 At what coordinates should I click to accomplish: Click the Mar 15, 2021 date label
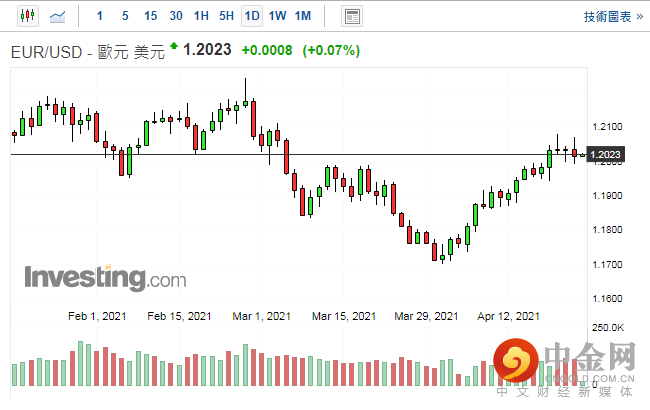click(x=344, y=316)
